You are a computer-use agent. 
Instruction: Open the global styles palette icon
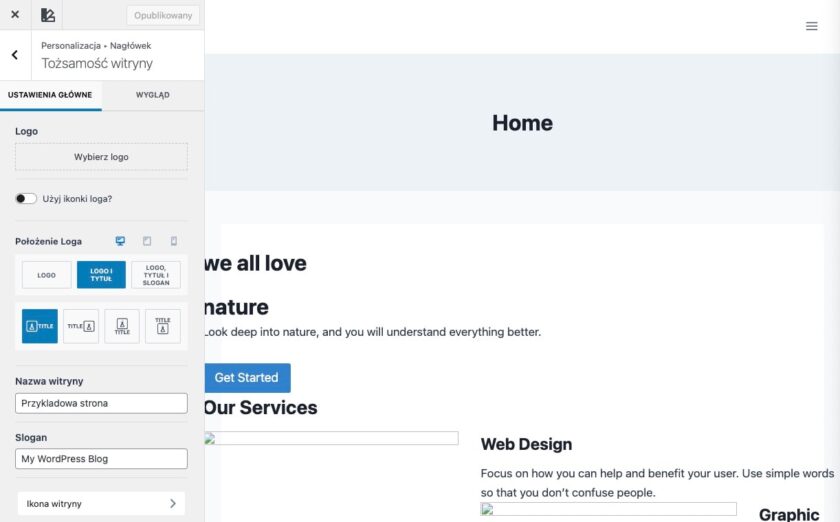tap(48, 15)
